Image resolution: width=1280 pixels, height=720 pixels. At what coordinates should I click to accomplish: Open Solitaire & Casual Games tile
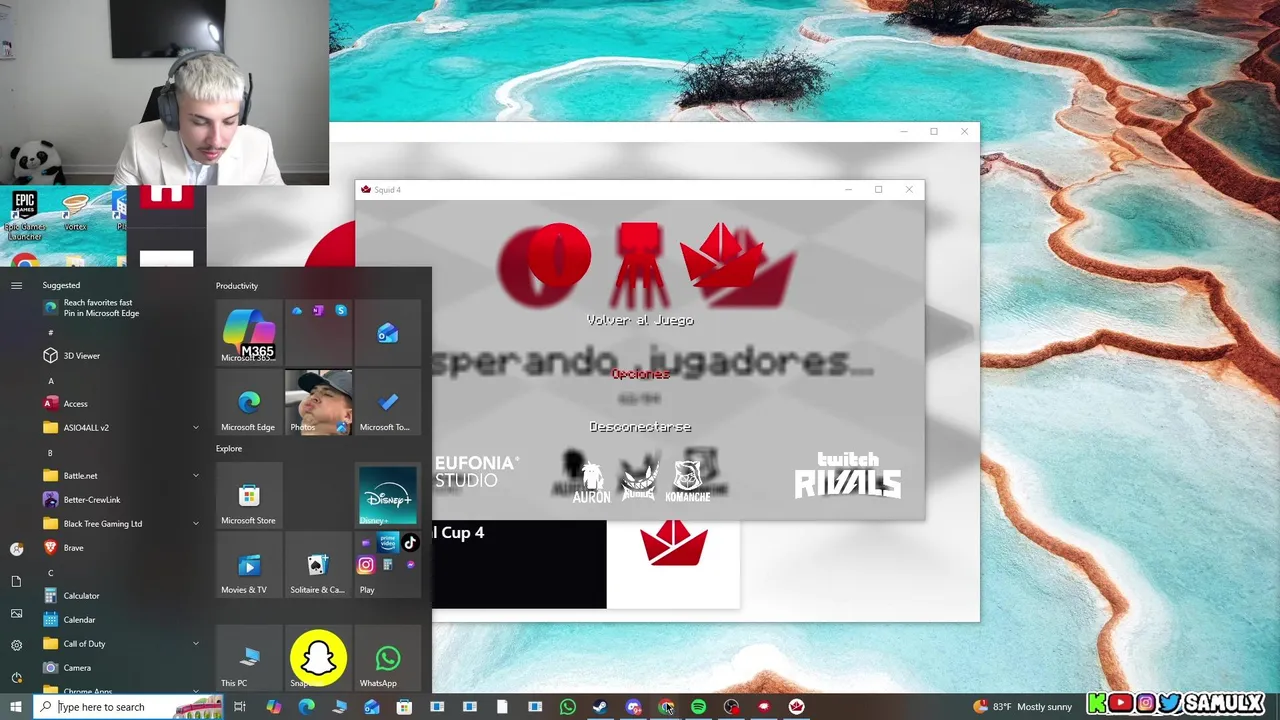click(x=318, y=564)
